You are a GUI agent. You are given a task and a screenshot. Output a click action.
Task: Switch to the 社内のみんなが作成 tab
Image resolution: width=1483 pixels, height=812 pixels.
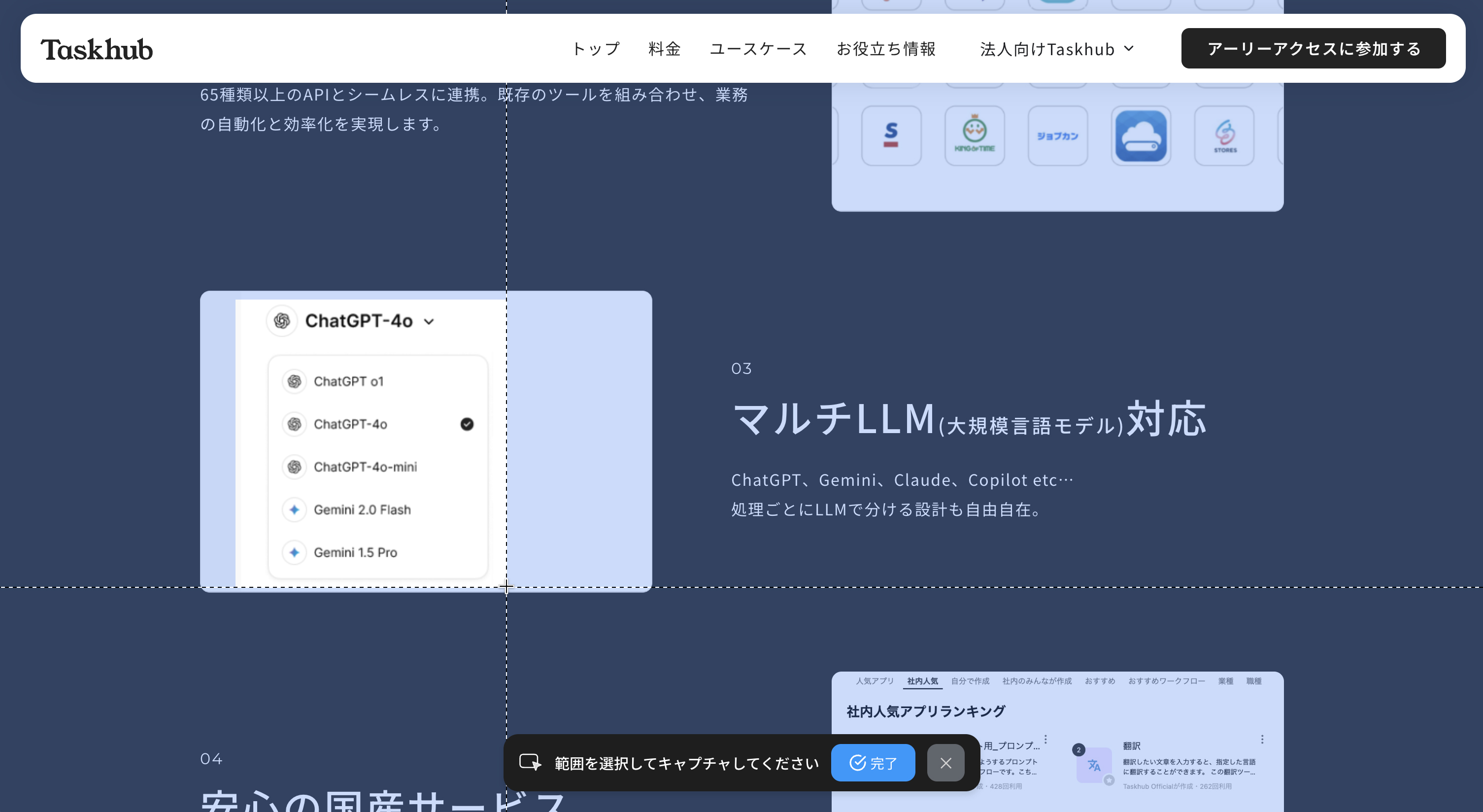pyautogui.click(x=1037, y=681)
